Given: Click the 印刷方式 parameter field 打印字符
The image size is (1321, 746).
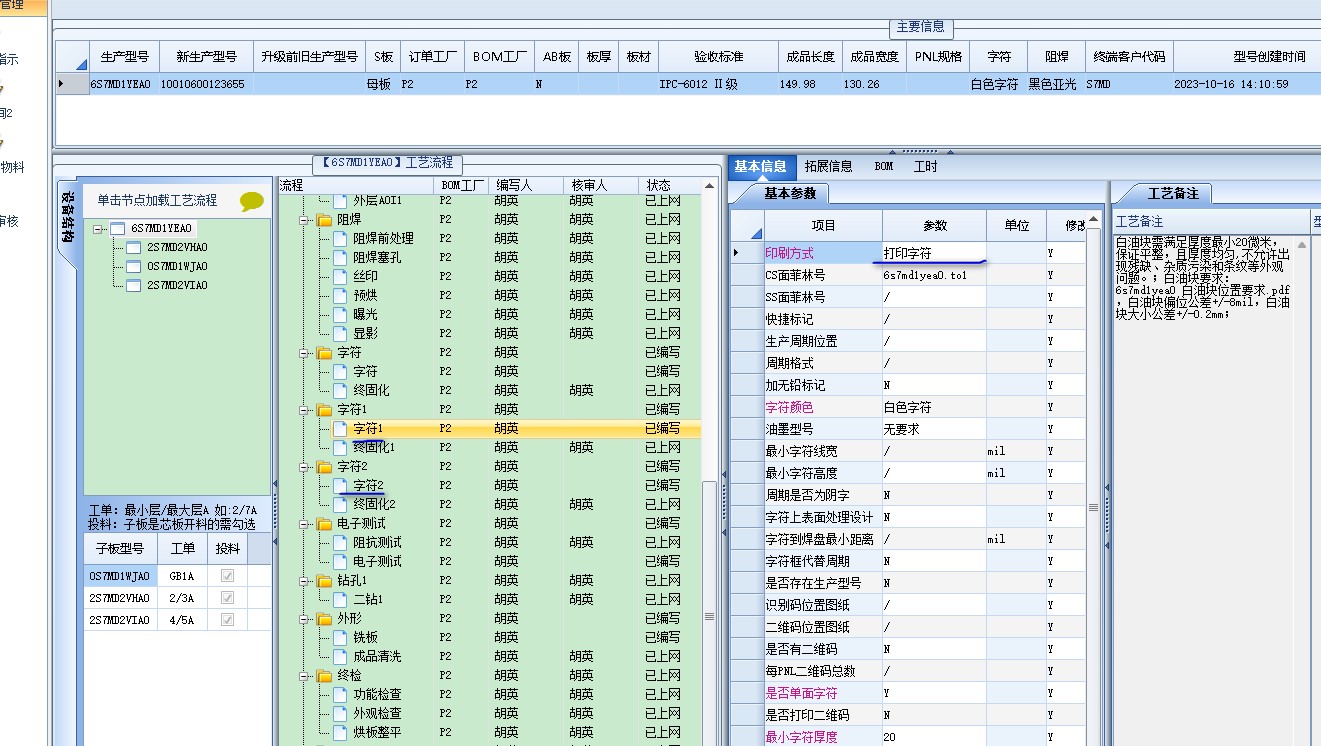Looking at the screenshot, I should tap(934, 254).
